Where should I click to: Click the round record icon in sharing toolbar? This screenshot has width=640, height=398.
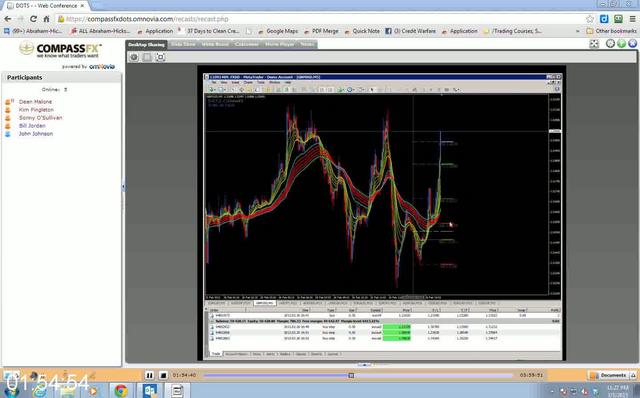134,57
